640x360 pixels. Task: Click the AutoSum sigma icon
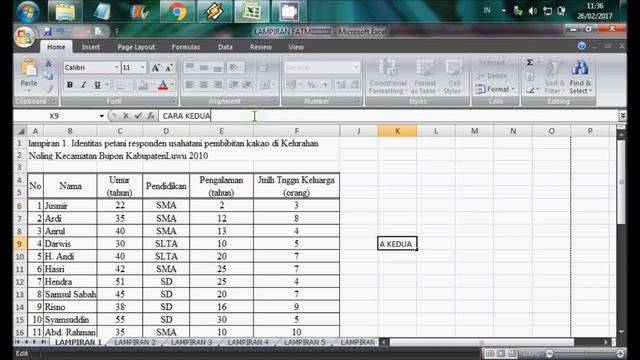pyautogui.click(x=530, y=62)
